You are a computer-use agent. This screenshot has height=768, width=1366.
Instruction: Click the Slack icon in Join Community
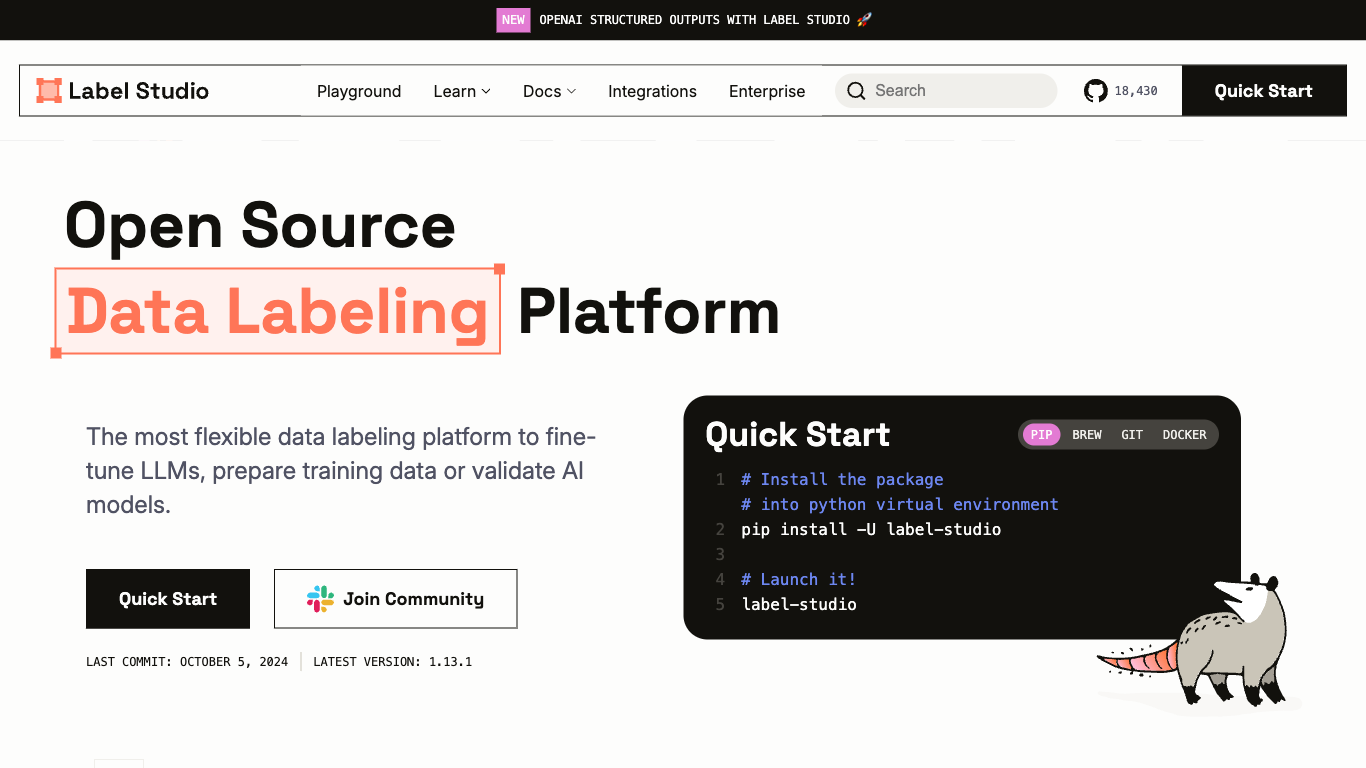(x=320, y=599)
